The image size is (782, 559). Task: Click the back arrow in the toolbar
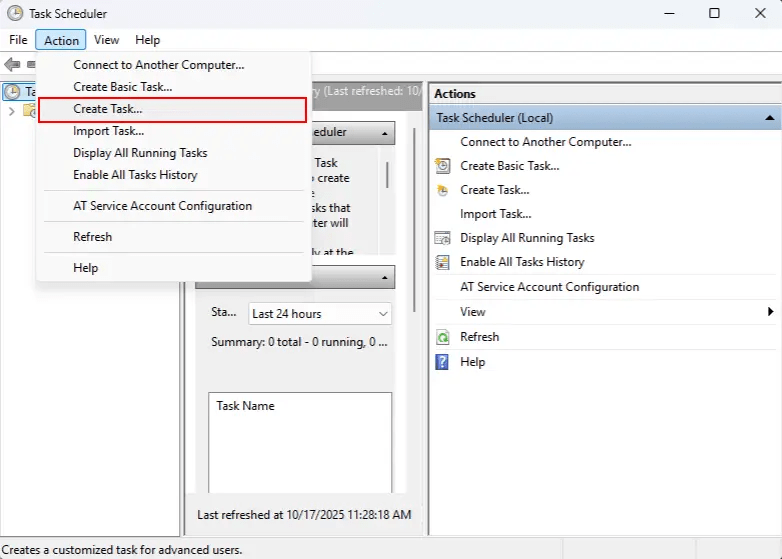click(x=12, y=64)
